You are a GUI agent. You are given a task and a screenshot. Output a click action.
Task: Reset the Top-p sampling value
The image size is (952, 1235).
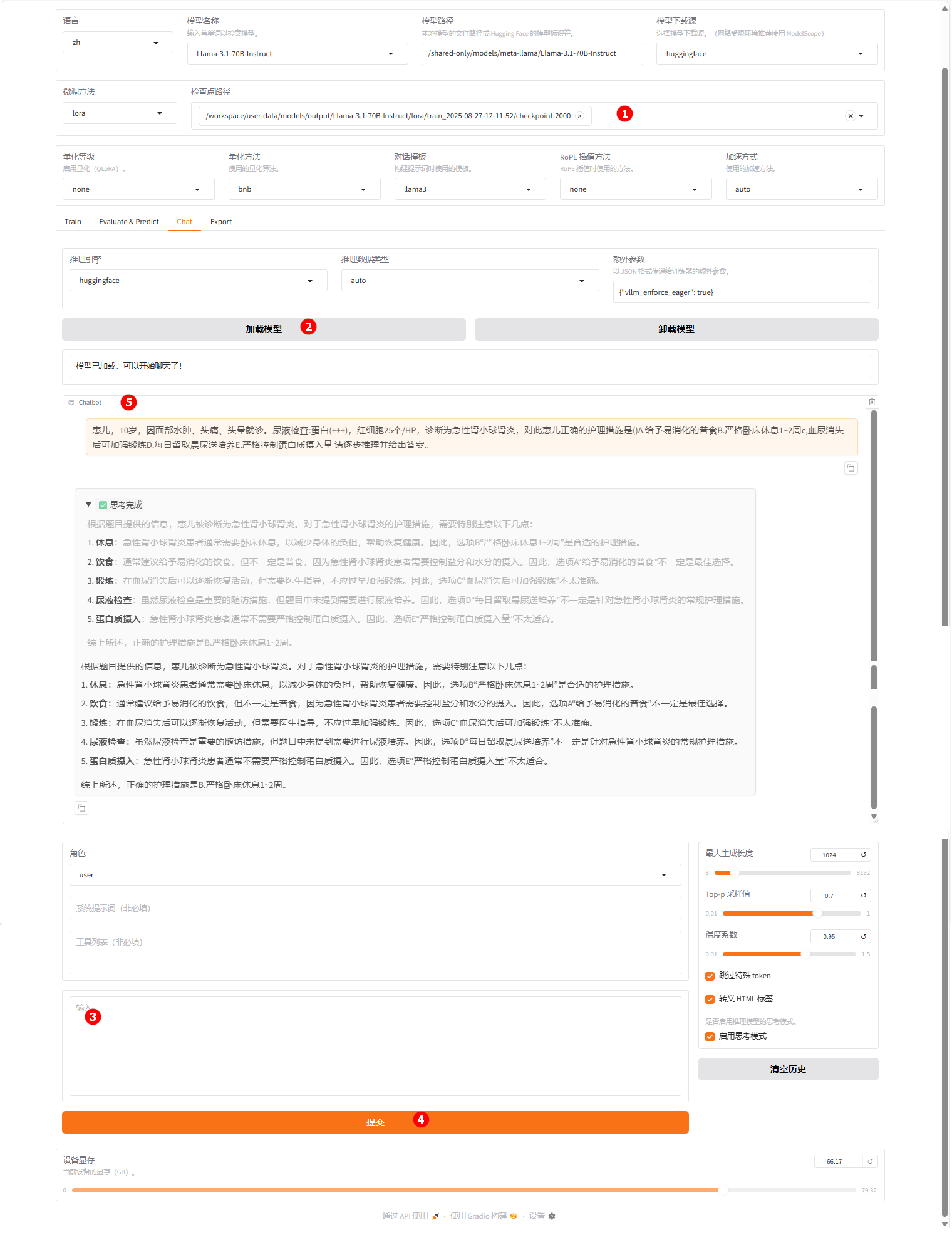tap(864, 896)
